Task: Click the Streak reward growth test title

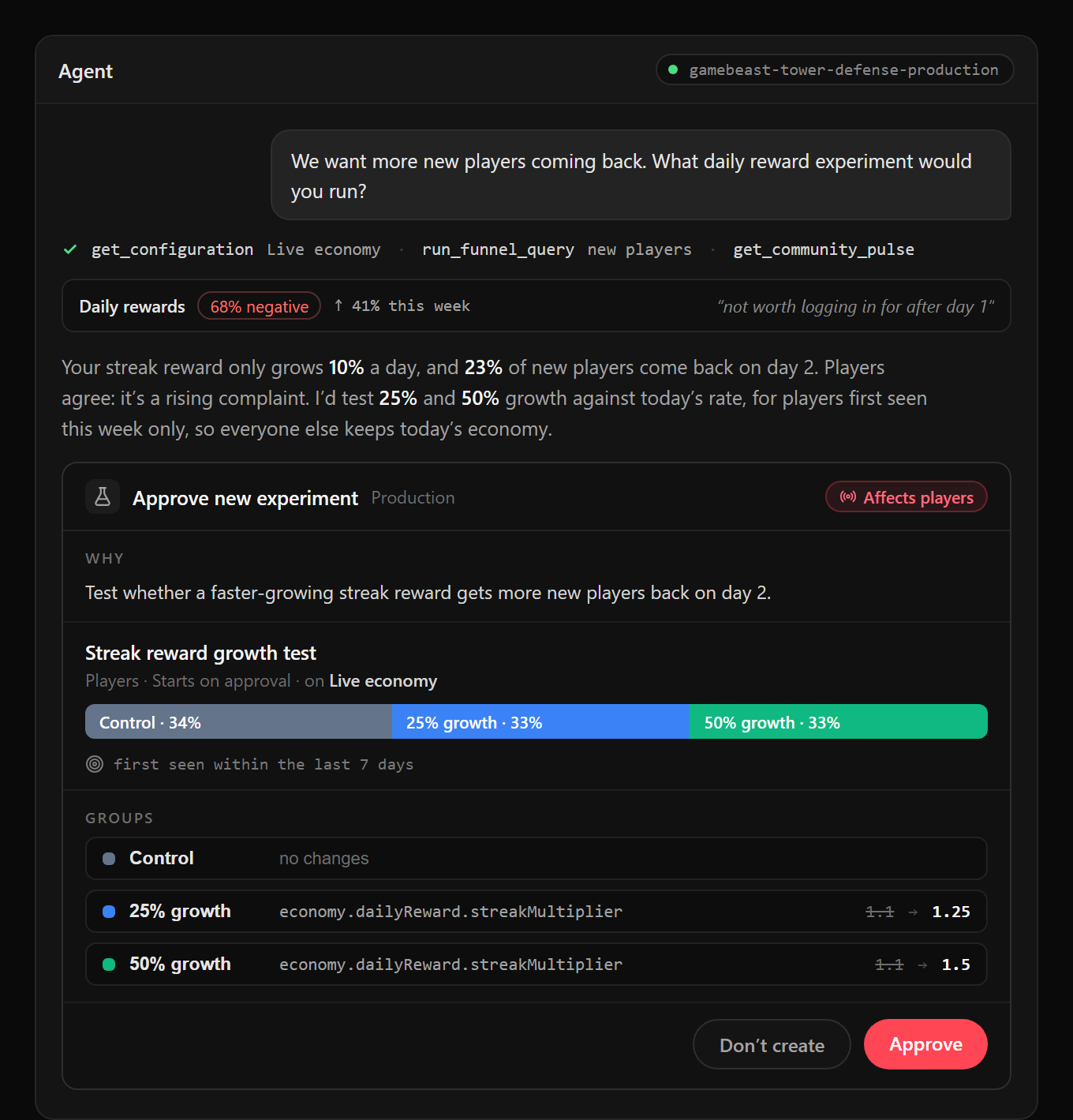Action: [200, 653]
